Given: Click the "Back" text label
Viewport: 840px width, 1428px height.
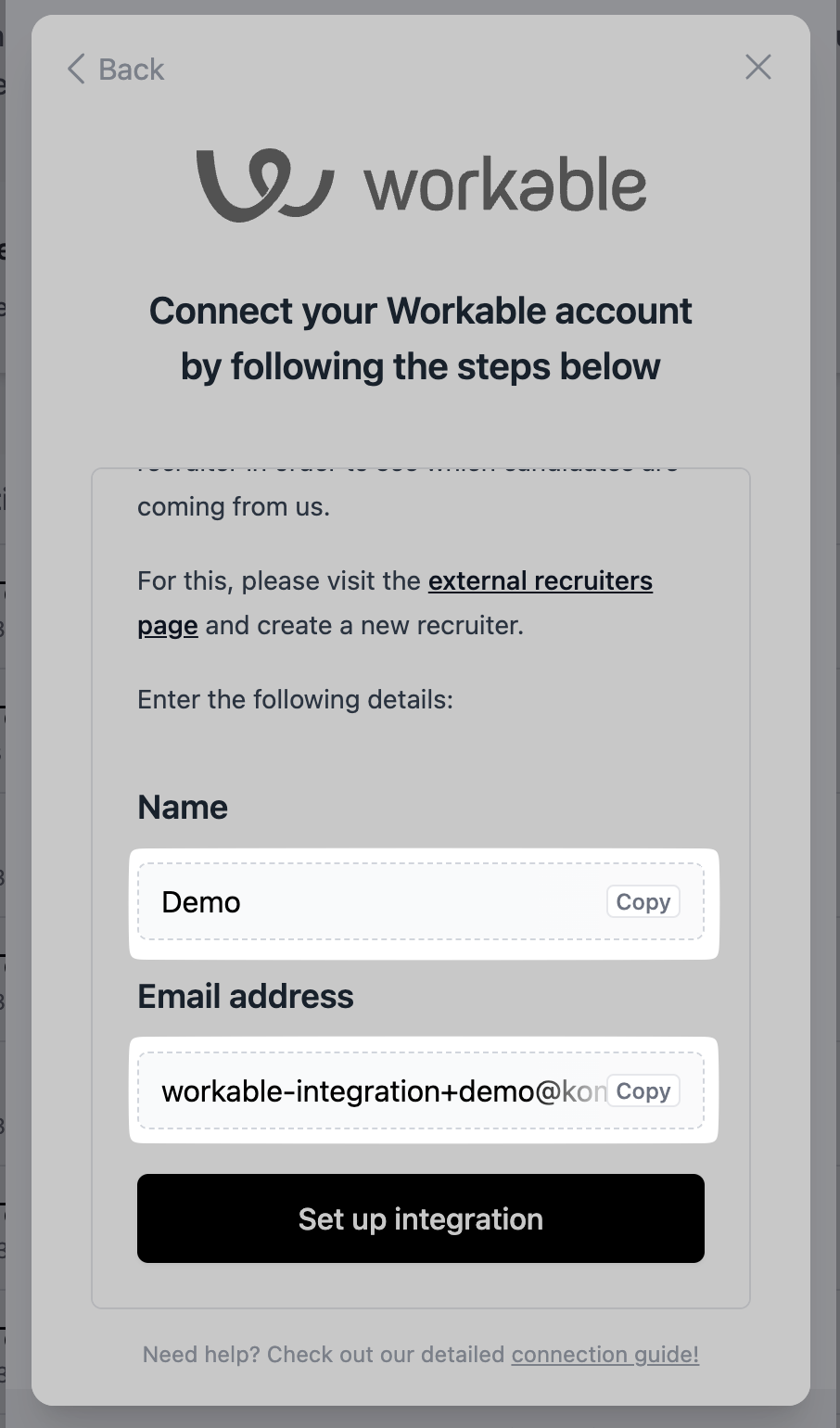Looking at the screenshot, I should pyautogui.click(x=131, y=70).
